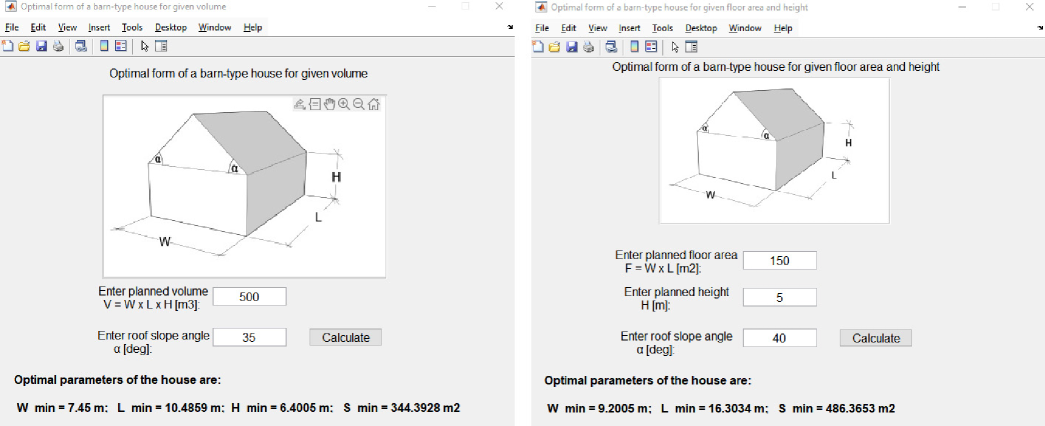Click New Figure icon in right window
Screen dimensions: 1045x426
538,47
